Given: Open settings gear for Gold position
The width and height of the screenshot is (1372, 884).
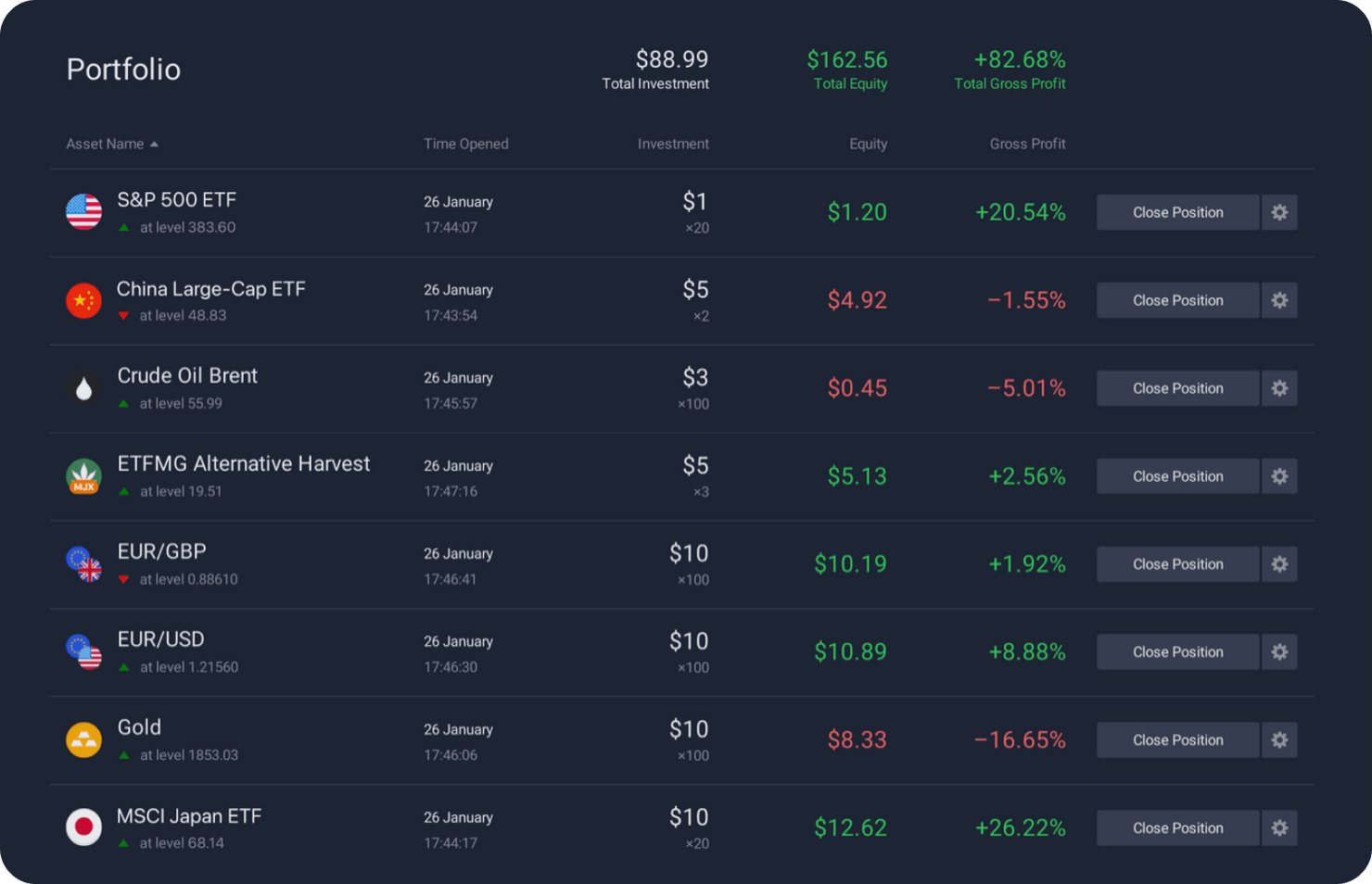Looking at the screenshot, I should coord(1279,740).
